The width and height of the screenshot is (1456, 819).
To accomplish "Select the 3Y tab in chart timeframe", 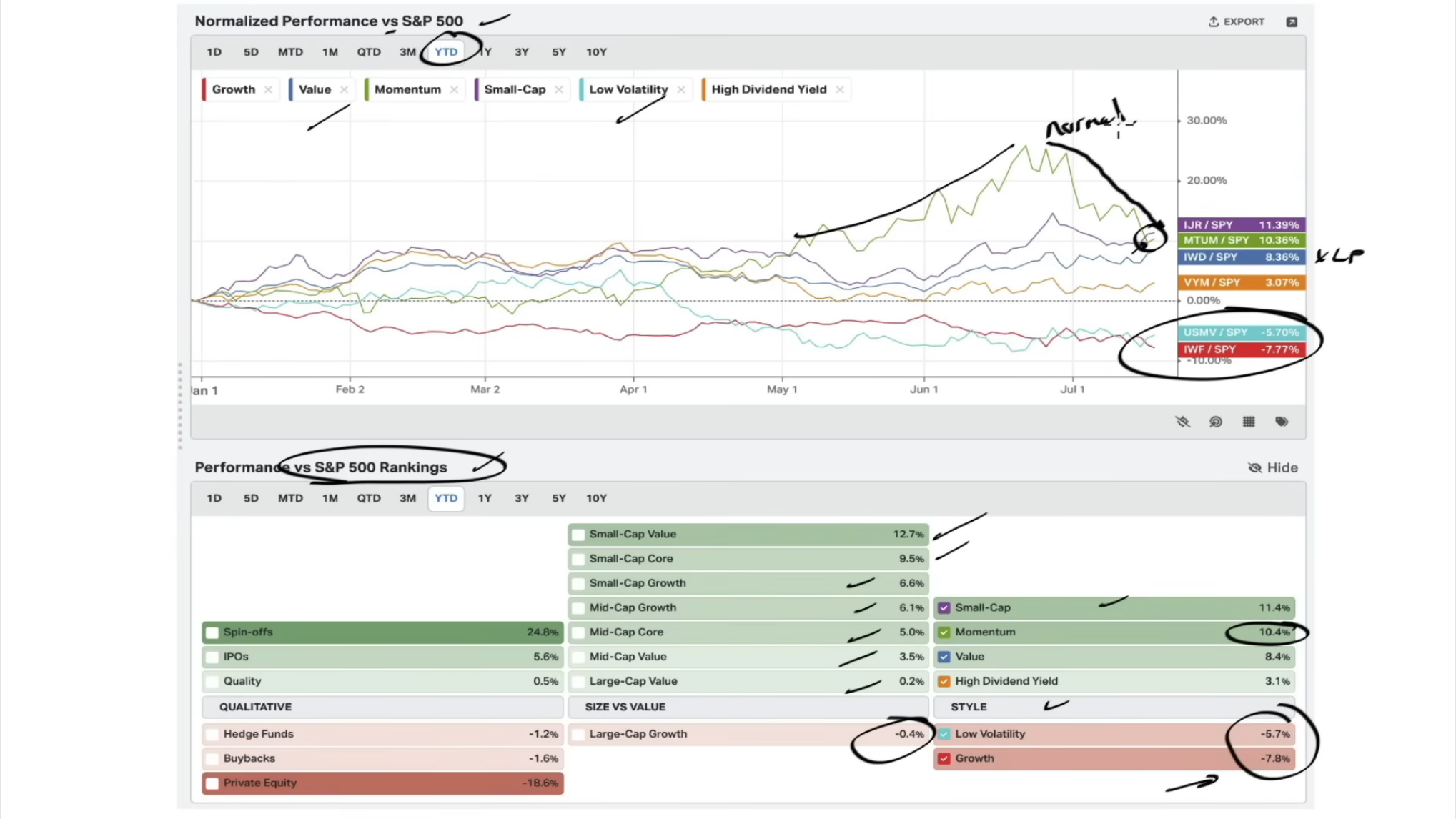I will 522,52.
